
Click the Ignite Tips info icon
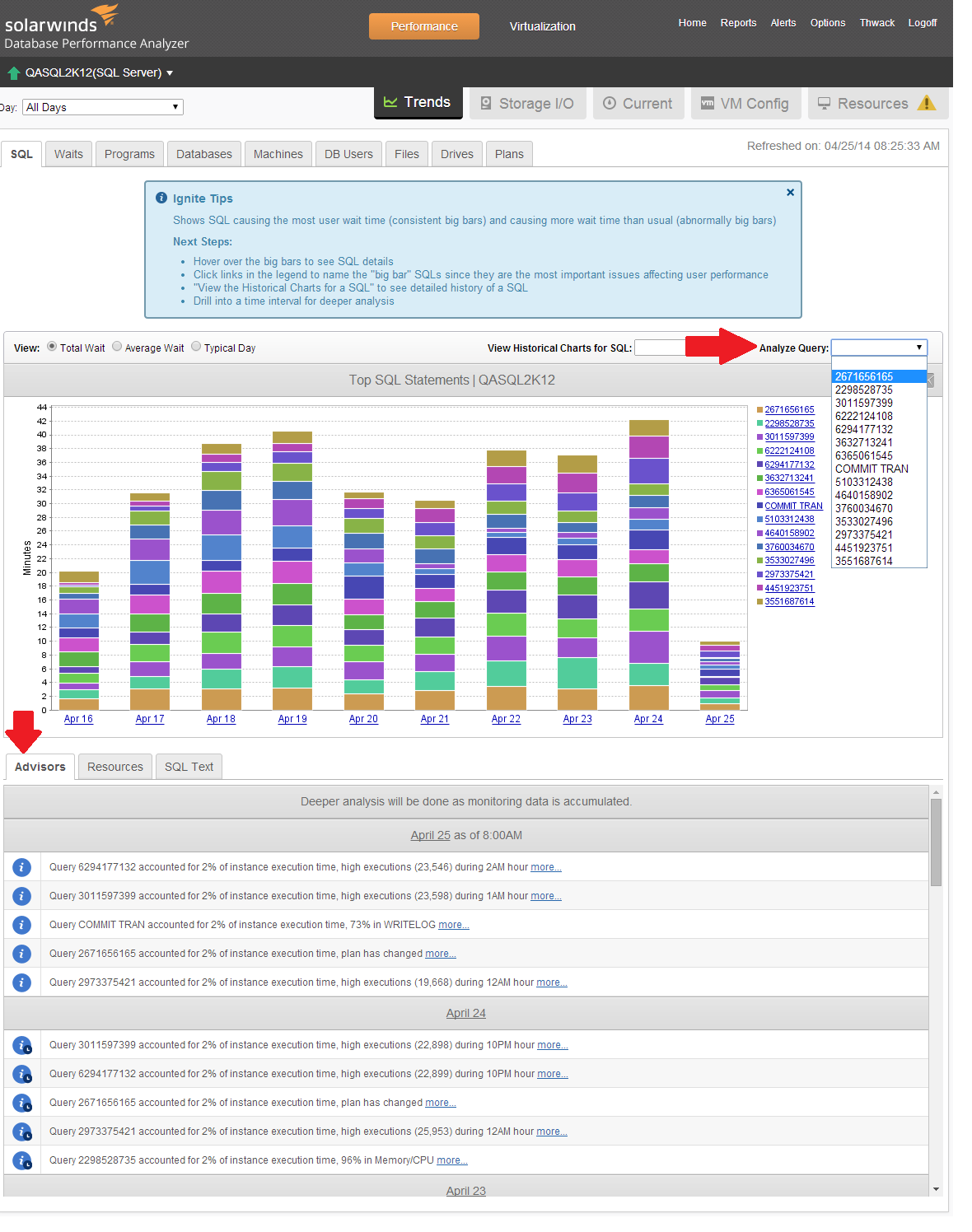tap(161, 197)
